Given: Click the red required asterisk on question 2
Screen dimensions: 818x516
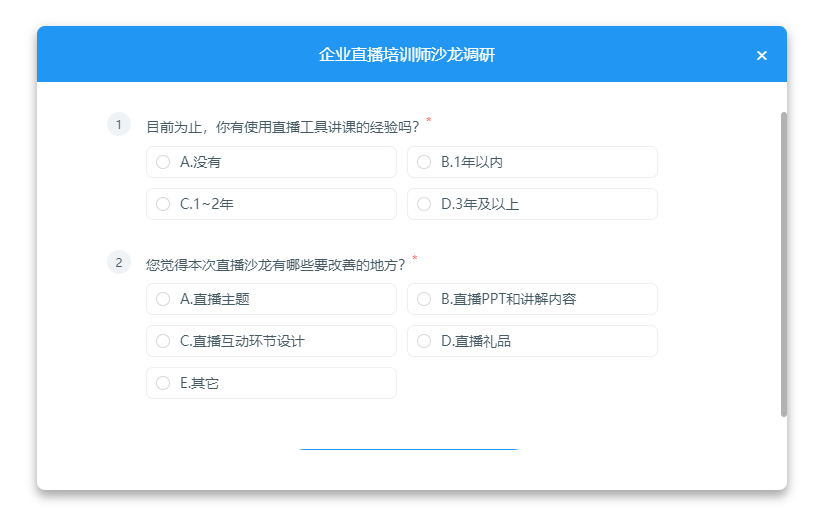Looking at the screenshot, I should (x=415, y=259).
